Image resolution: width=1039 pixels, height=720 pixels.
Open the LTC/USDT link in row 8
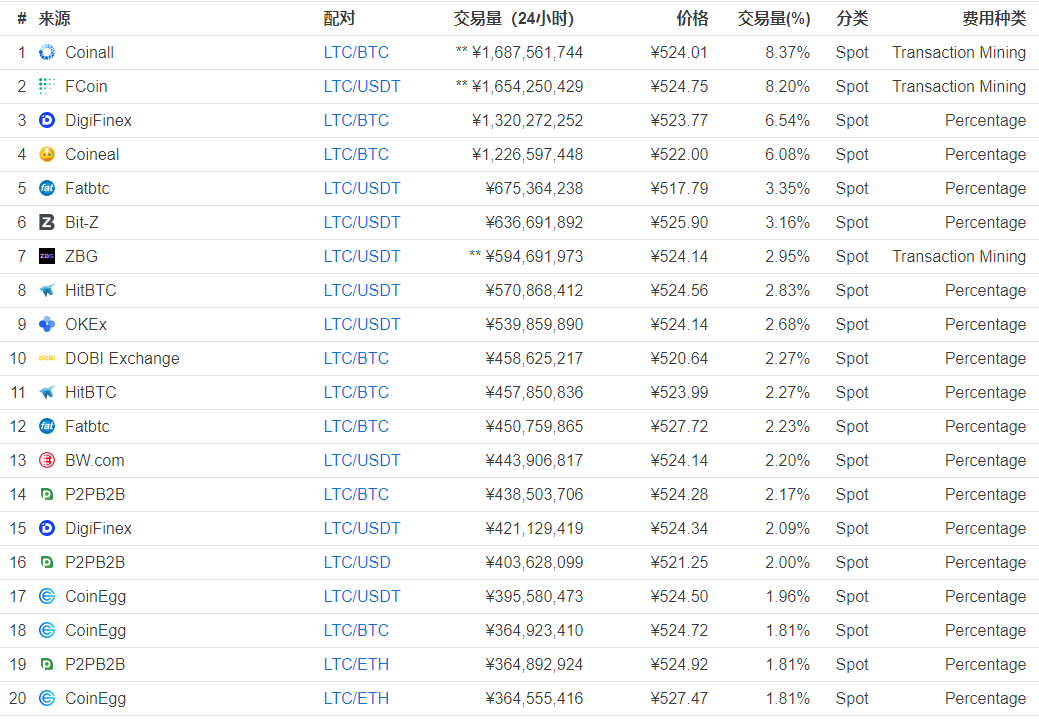coord(362,290)
